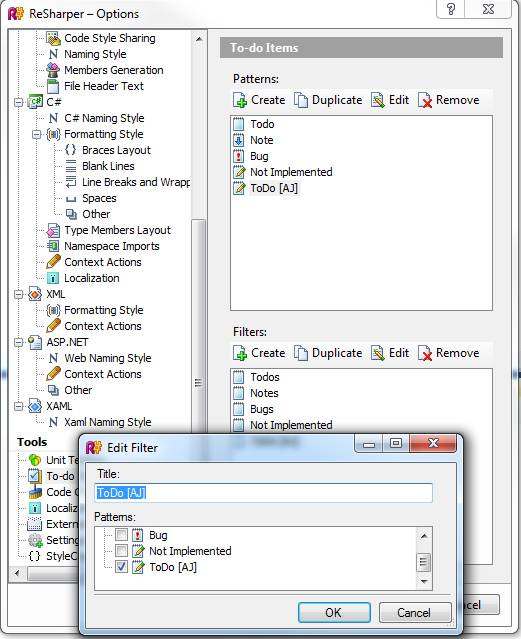521x639 pixels.
Task: Click scroll down arrow in dialog Patterns list
Action: point(424,582)
